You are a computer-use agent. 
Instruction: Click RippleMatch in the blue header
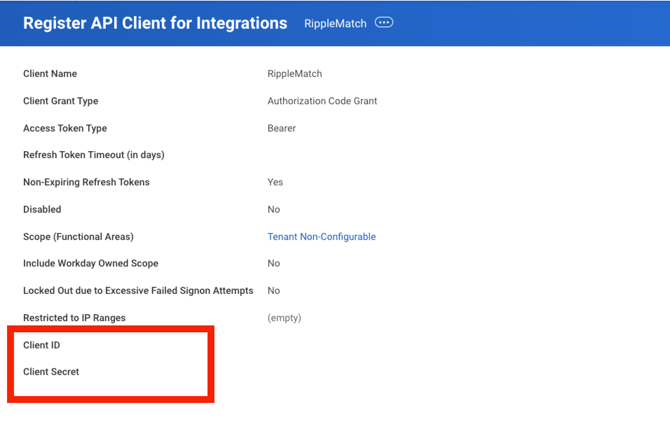335,23
